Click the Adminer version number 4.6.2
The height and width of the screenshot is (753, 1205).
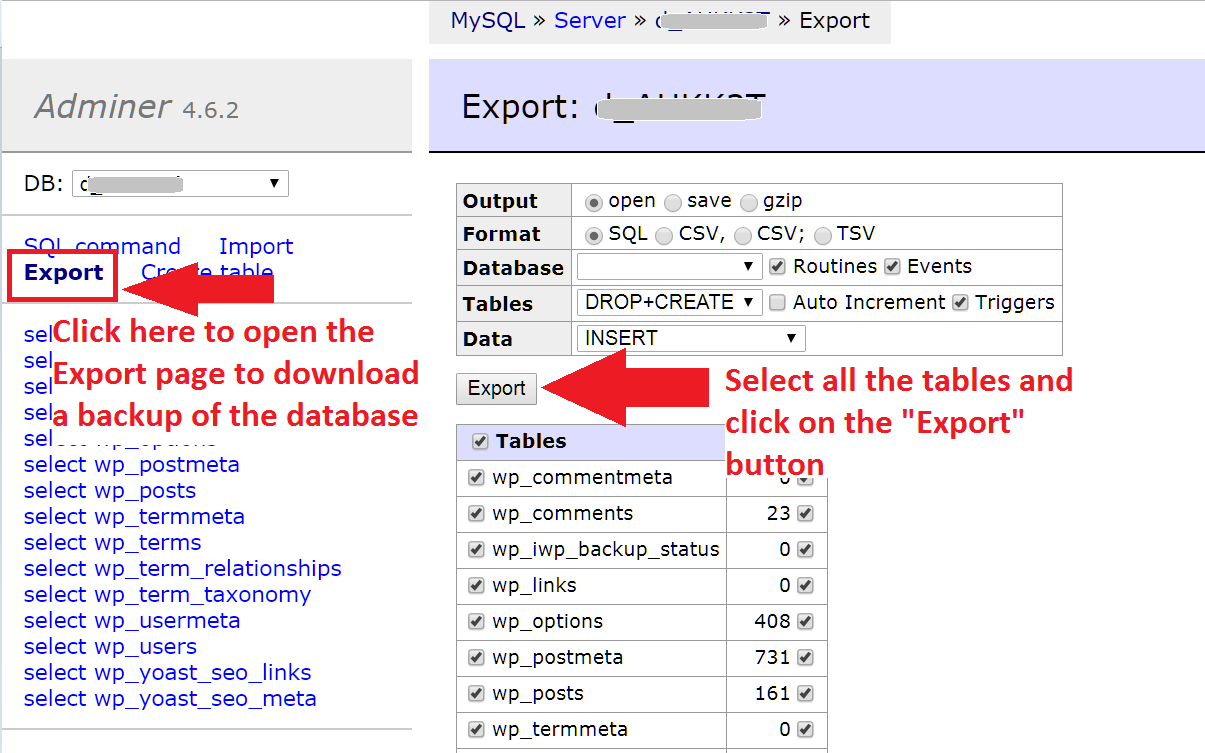pos(210,110)
